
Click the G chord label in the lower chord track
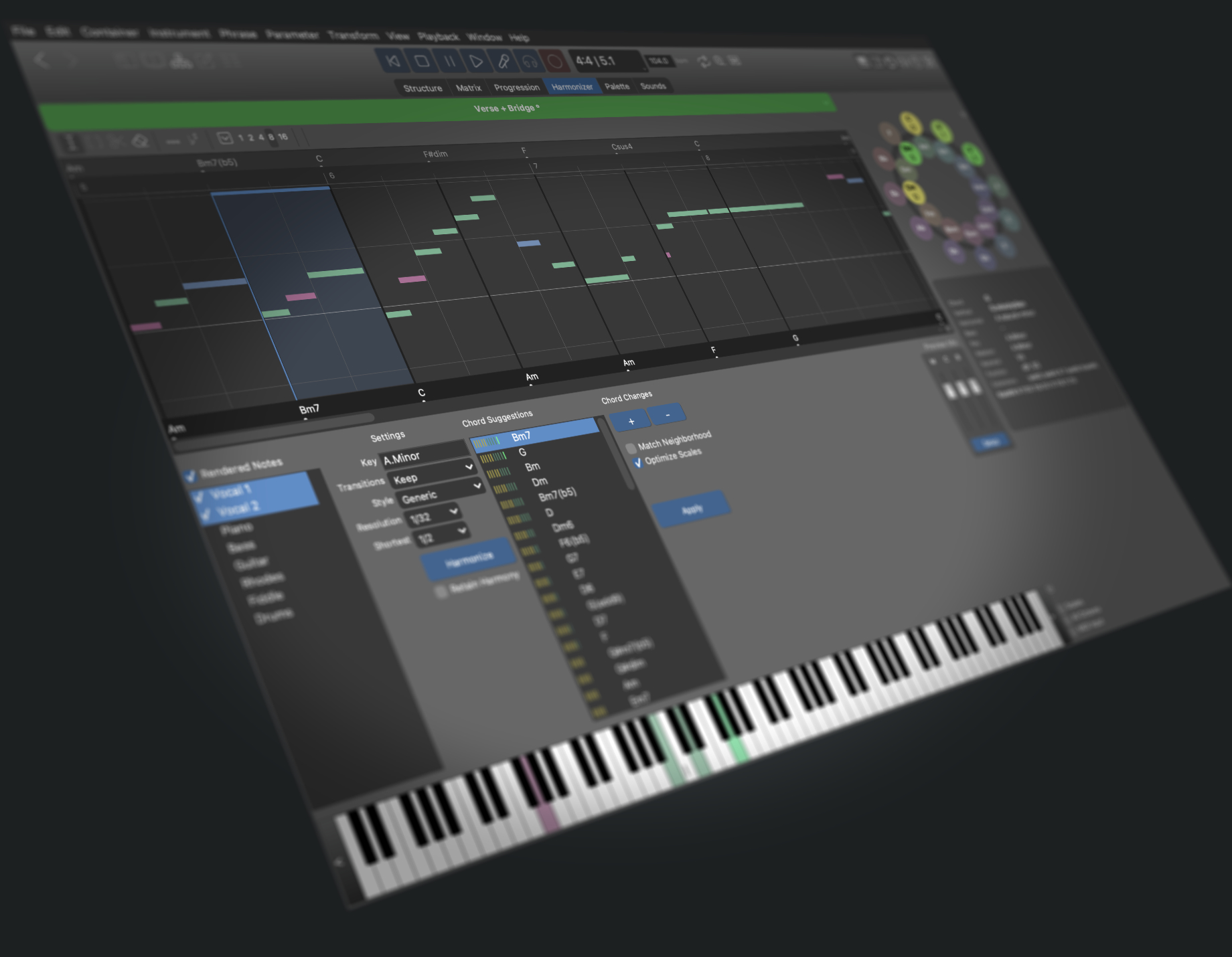[795, 338]
